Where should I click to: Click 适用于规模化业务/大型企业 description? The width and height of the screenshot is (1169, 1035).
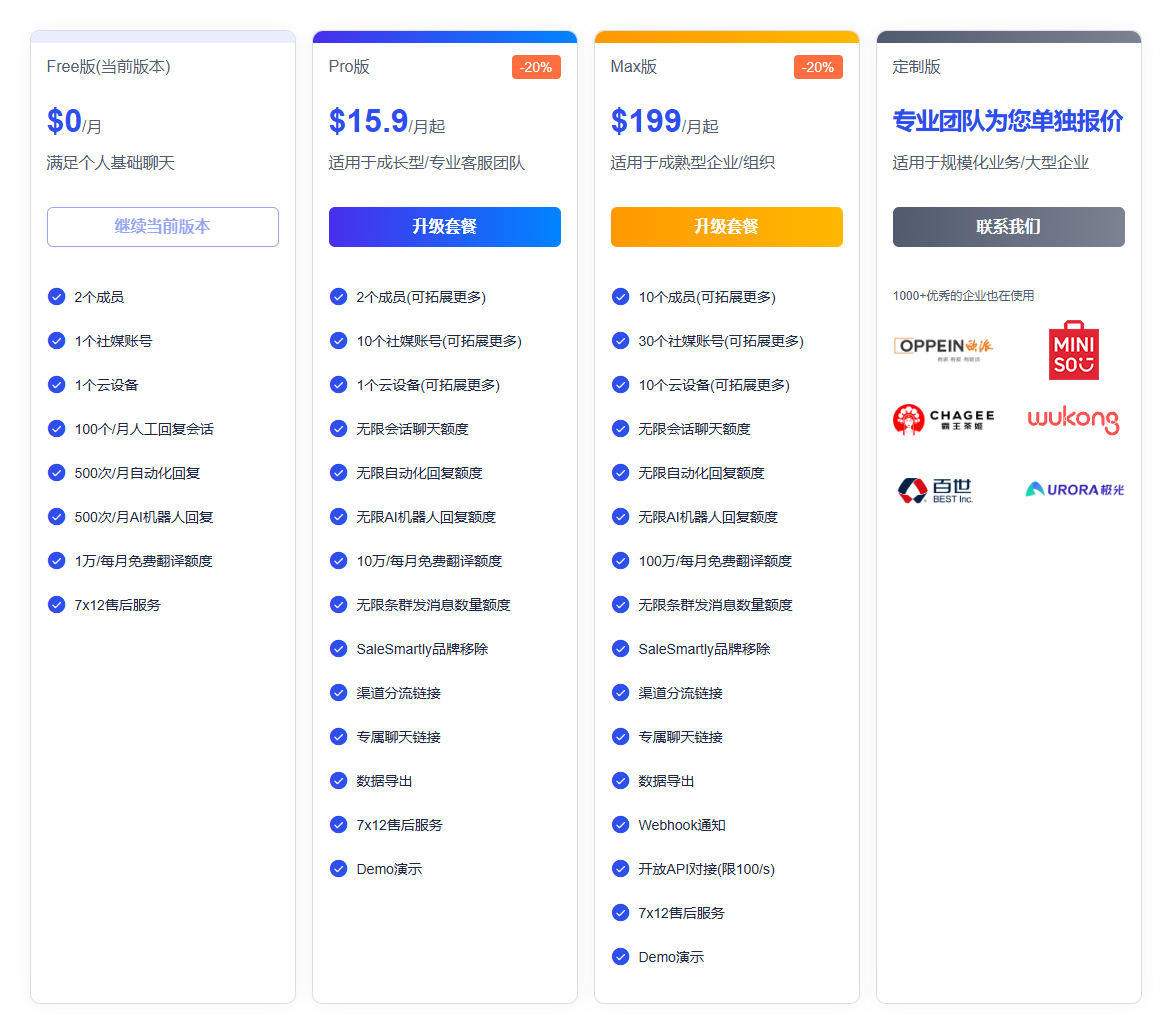click(991, 163)
